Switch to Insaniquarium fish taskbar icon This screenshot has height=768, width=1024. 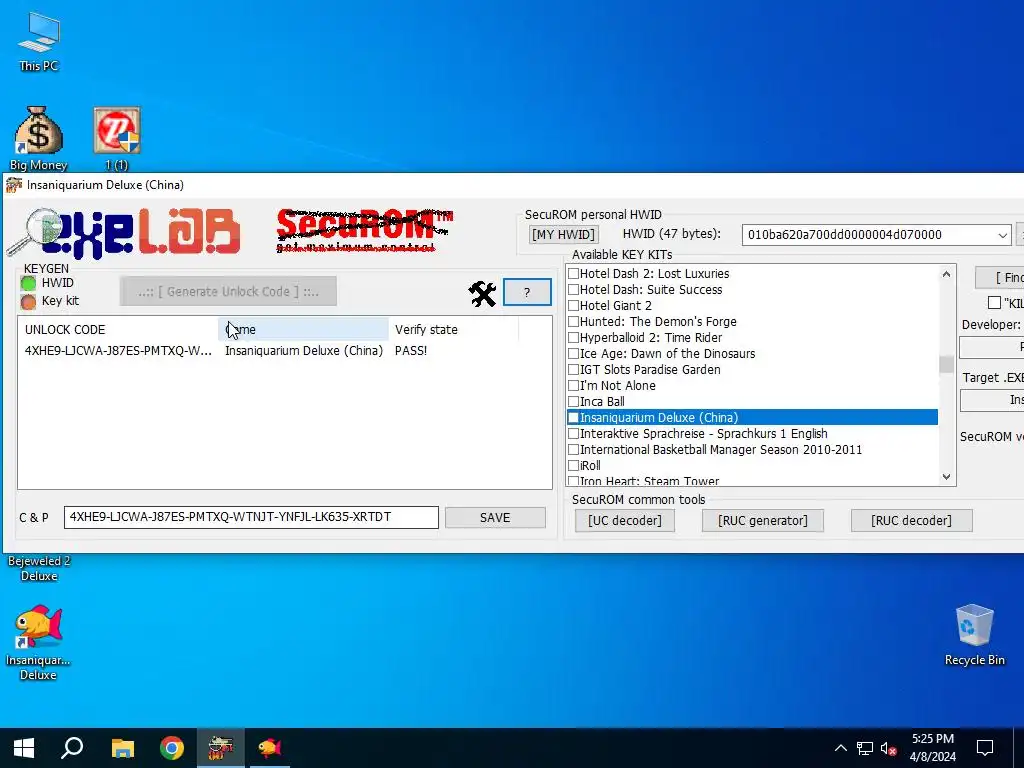click(x=270, y=748)
